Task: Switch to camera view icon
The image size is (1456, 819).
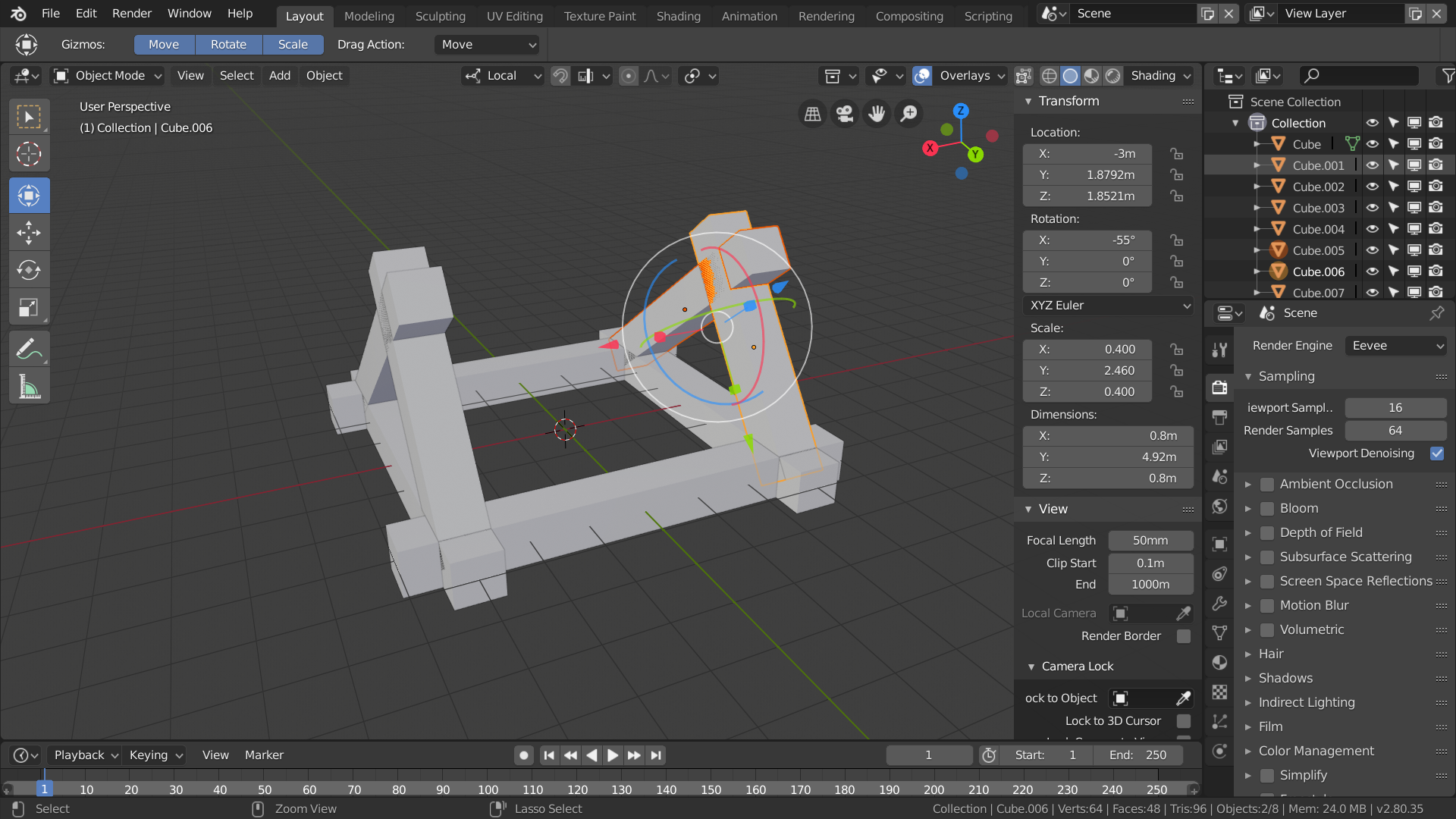Action: pos(844,114)
